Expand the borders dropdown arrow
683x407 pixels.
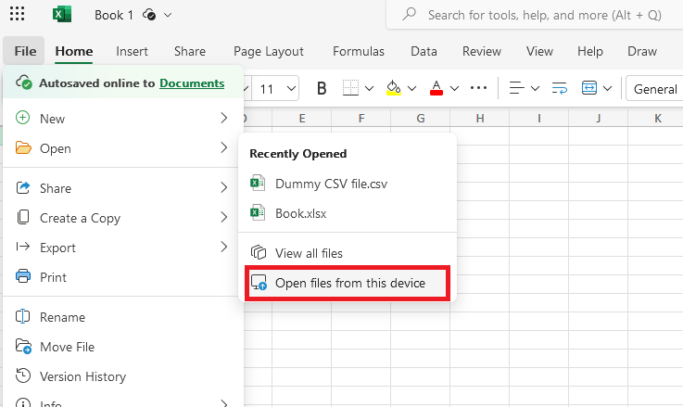click(369, 89)
